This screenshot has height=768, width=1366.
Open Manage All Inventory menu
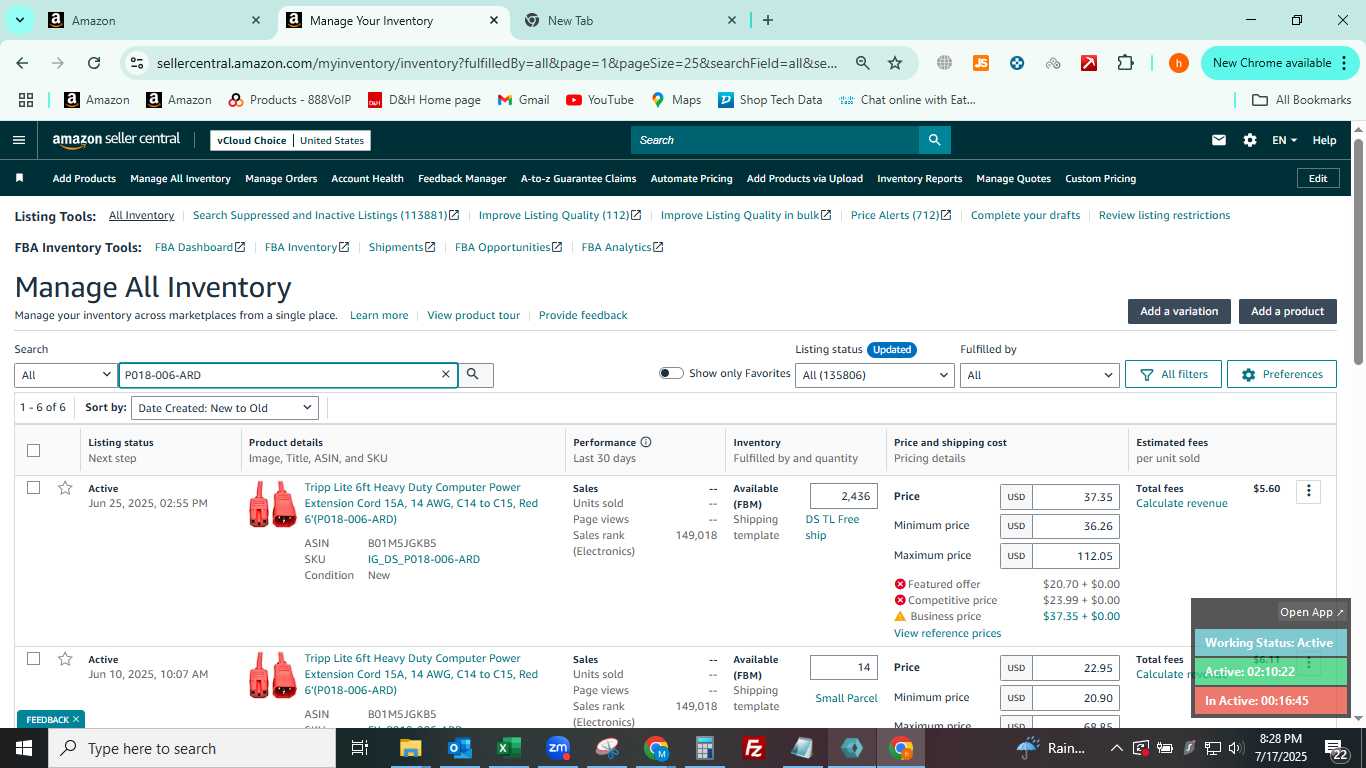pyautogui.click(x=180, y=178)
